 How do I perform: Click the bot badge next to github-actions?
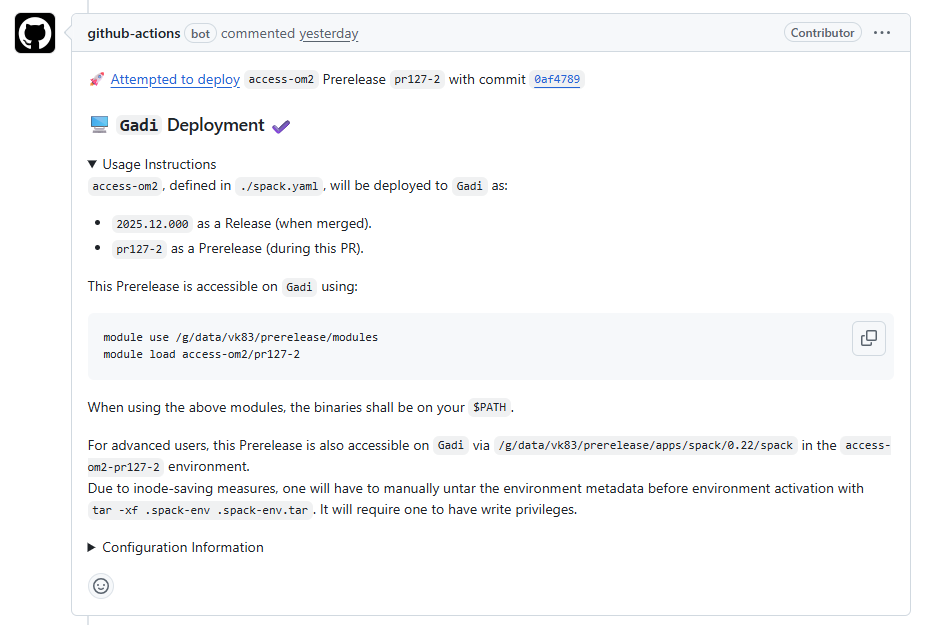200,33
